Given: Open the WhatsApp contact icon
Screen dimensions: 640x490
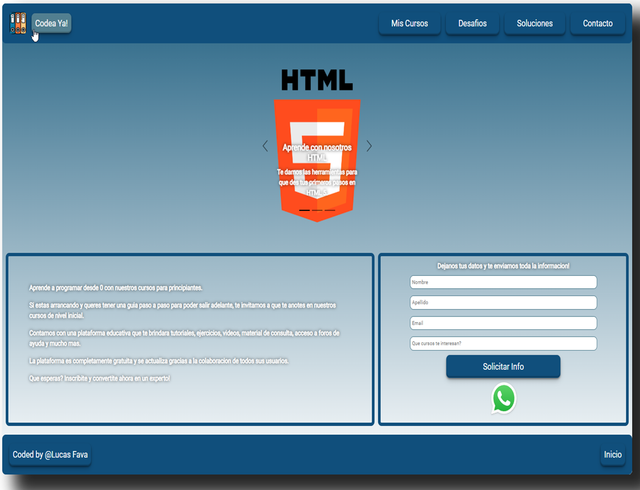Looking at the screenshot, I should [504, 399].
